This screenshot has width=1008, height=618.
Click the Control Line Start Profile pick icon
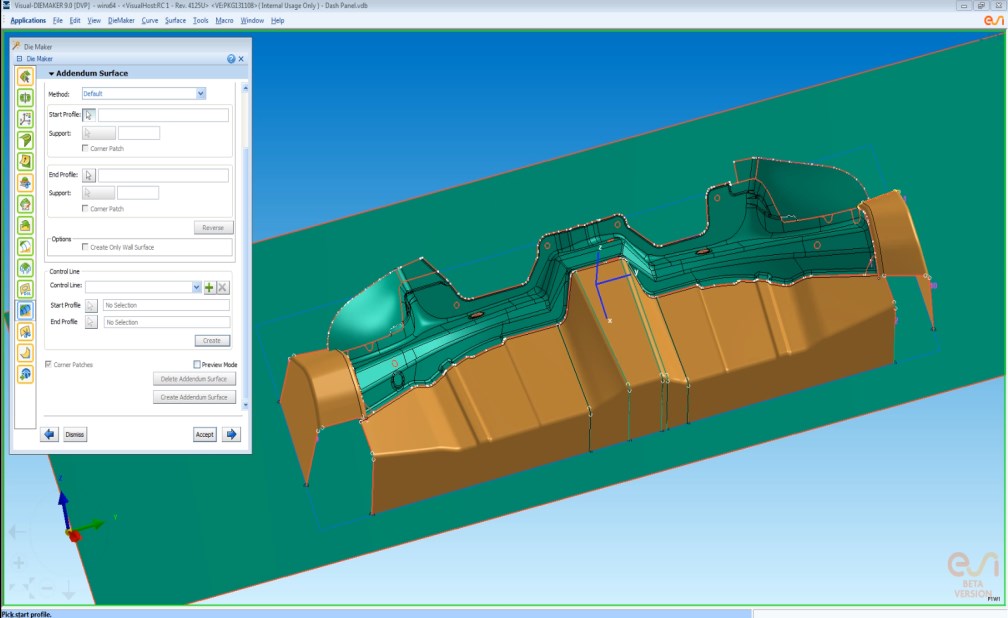click(x=91, y=305)
